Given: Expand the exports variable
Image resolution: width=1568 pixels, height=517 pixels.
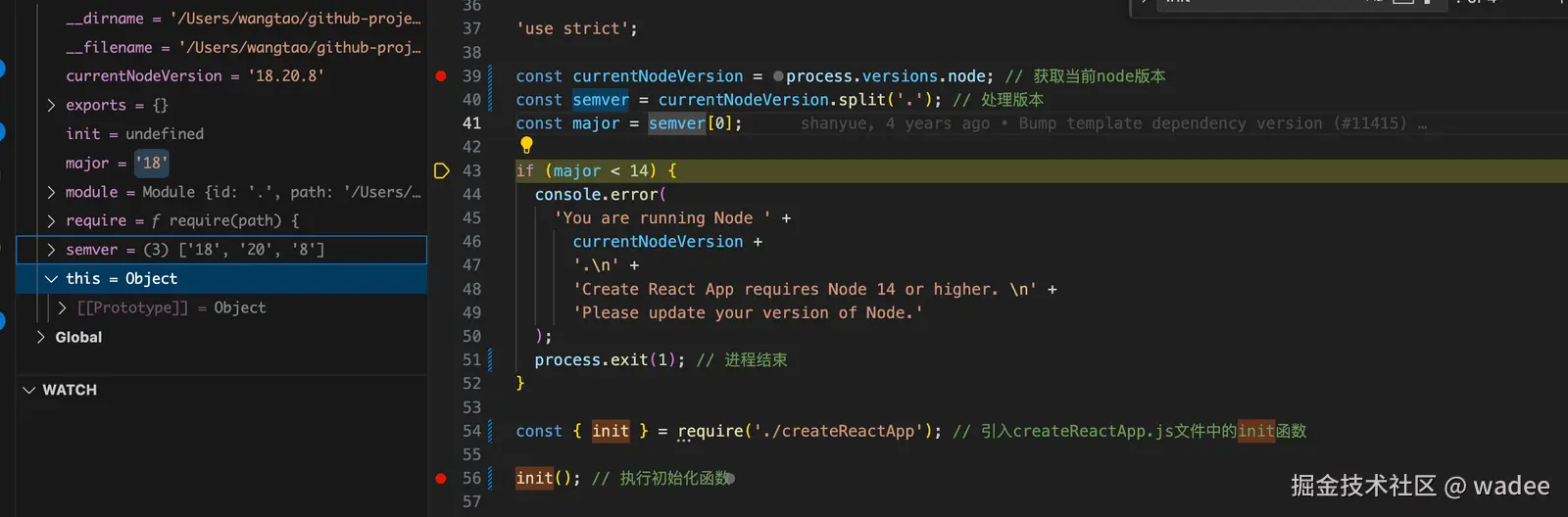Looking at the screenshot, I should 51,105.
